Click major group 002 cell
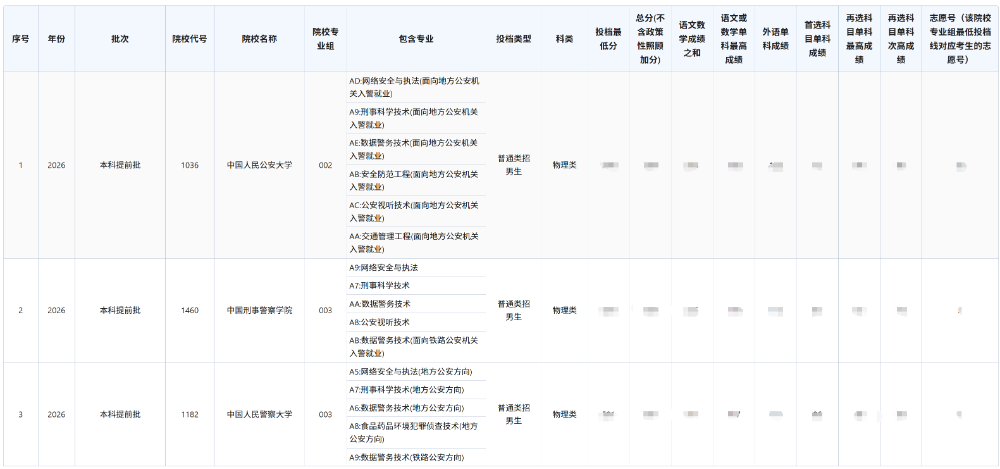Image resolution: width=1000 pixels, height=469 pixels. (325, 165)
